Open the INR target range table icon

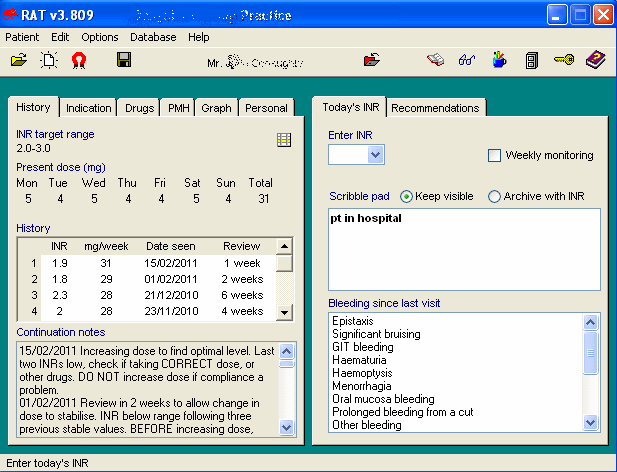(x=284, y=140)
